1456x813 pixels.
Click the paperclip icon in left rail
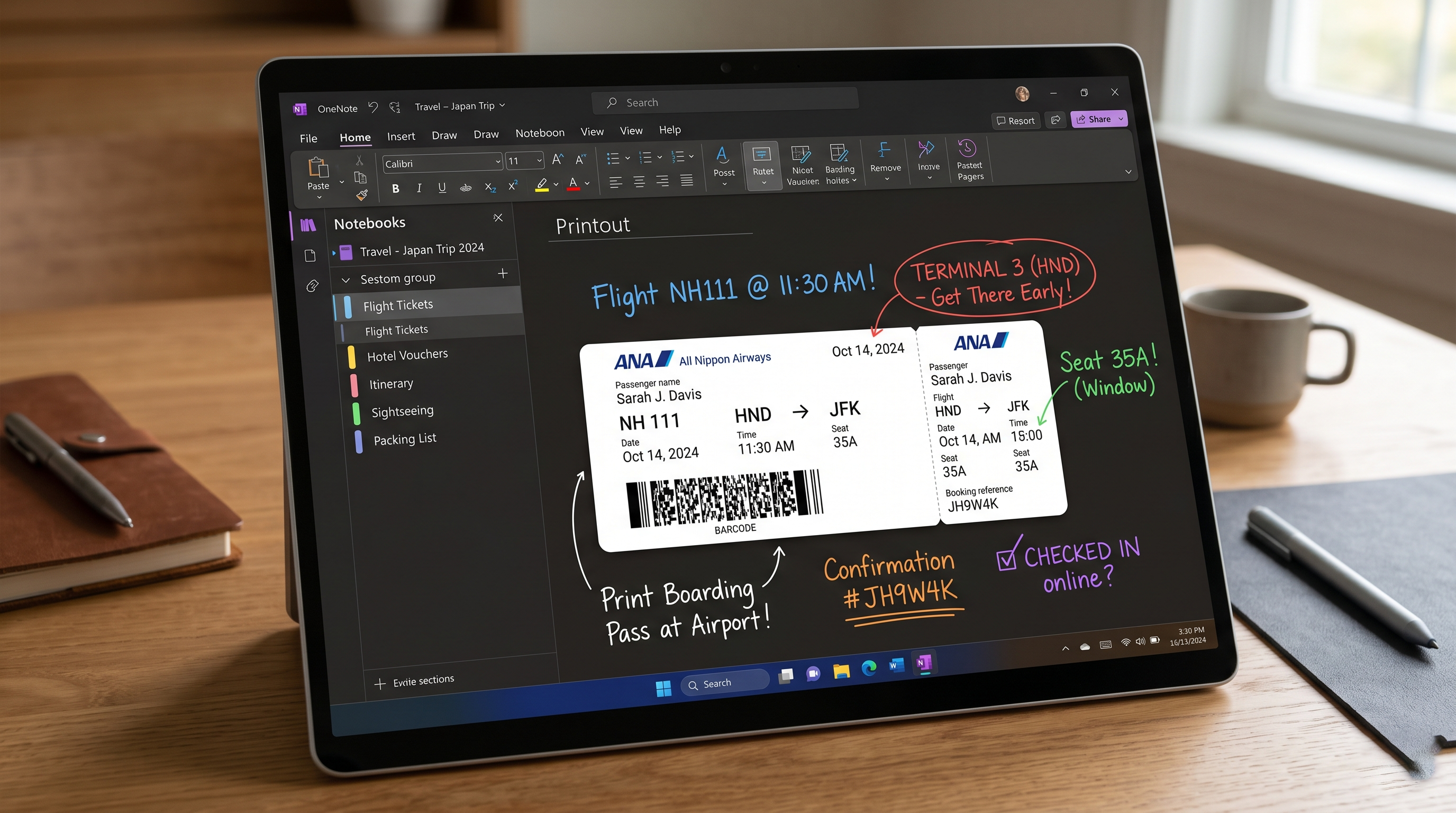312,286
